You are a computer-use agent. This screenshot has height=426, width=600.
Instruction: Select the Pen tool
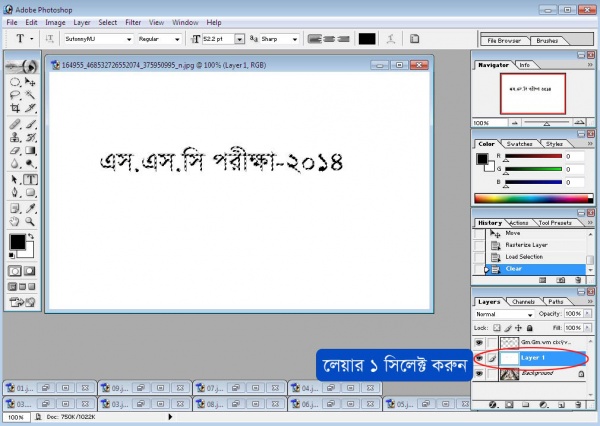click(x=15, y=193)
